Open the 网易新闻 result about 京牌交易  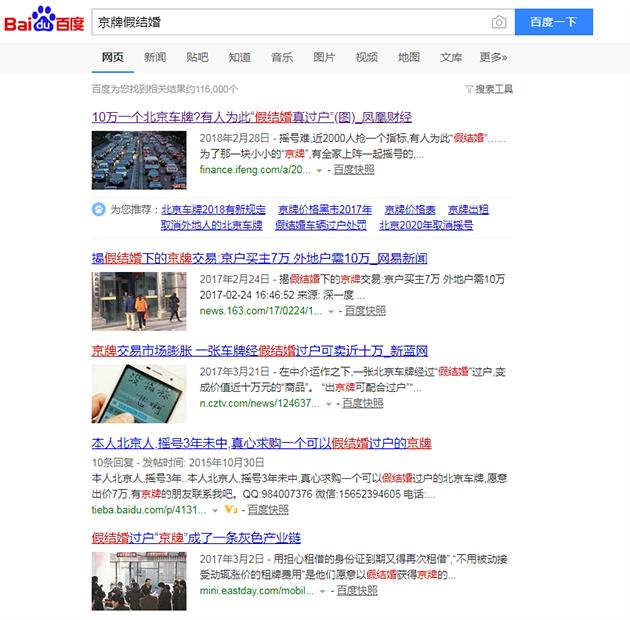click(260, 258)
